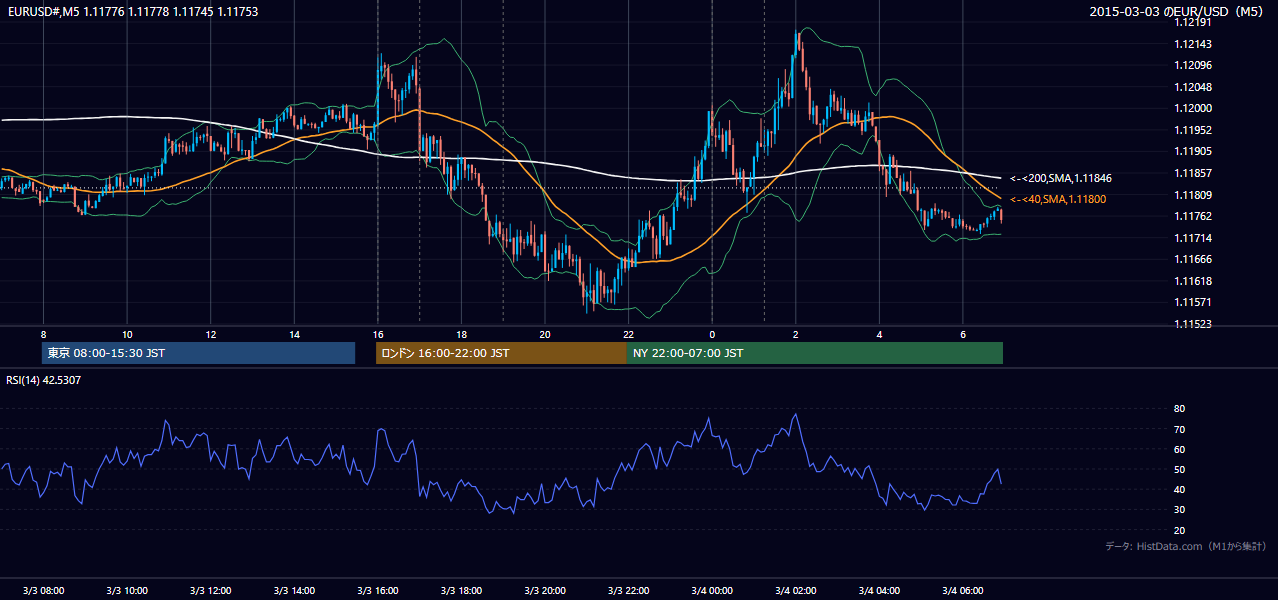Screen dimensions: 1278x600
Task: Click the London session bar 16:00-22:00 JST
Action: [x=501, y=353]
